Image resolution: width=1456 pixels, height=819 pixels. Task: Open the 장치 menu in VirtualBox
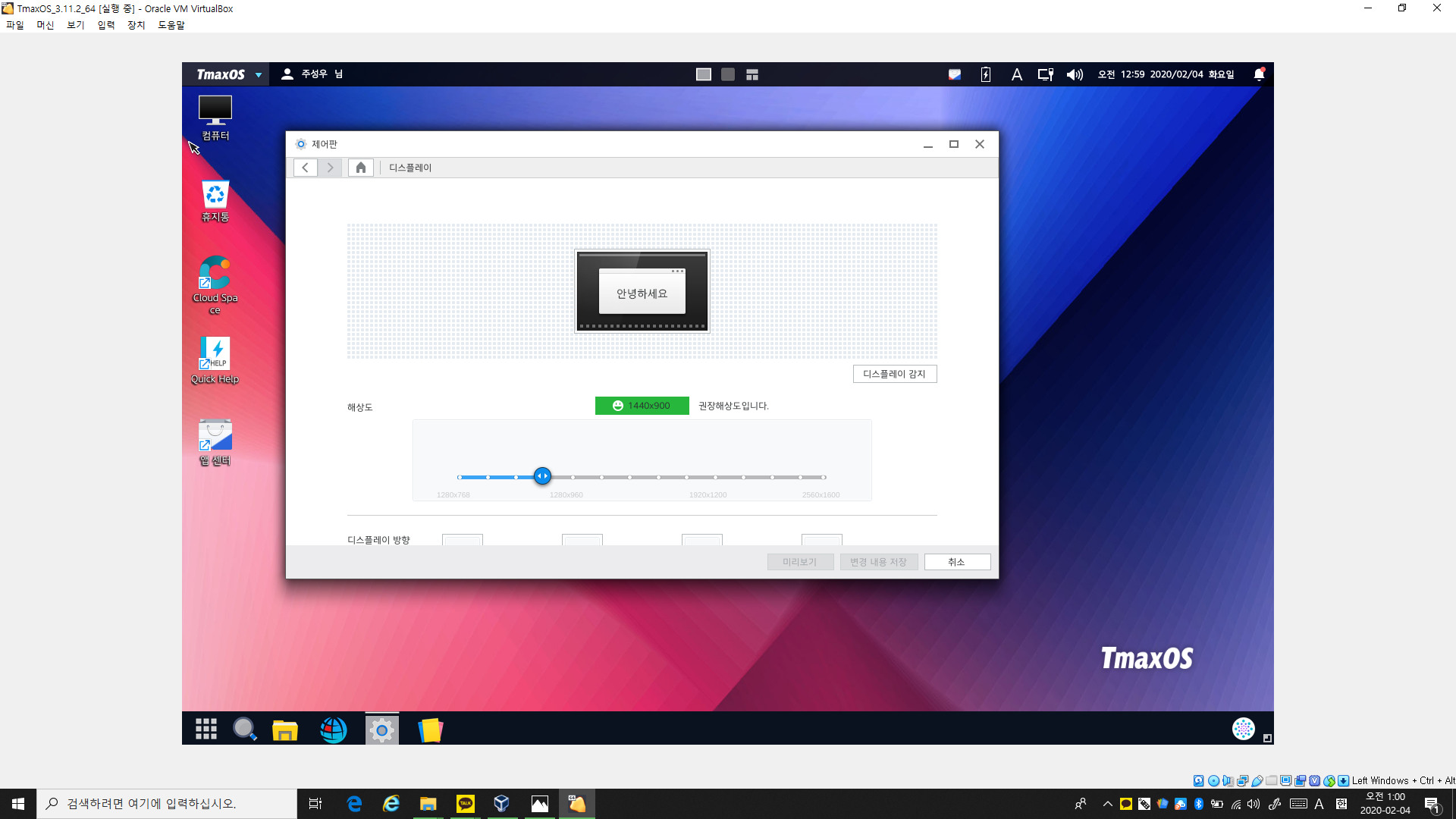(136, 25)
